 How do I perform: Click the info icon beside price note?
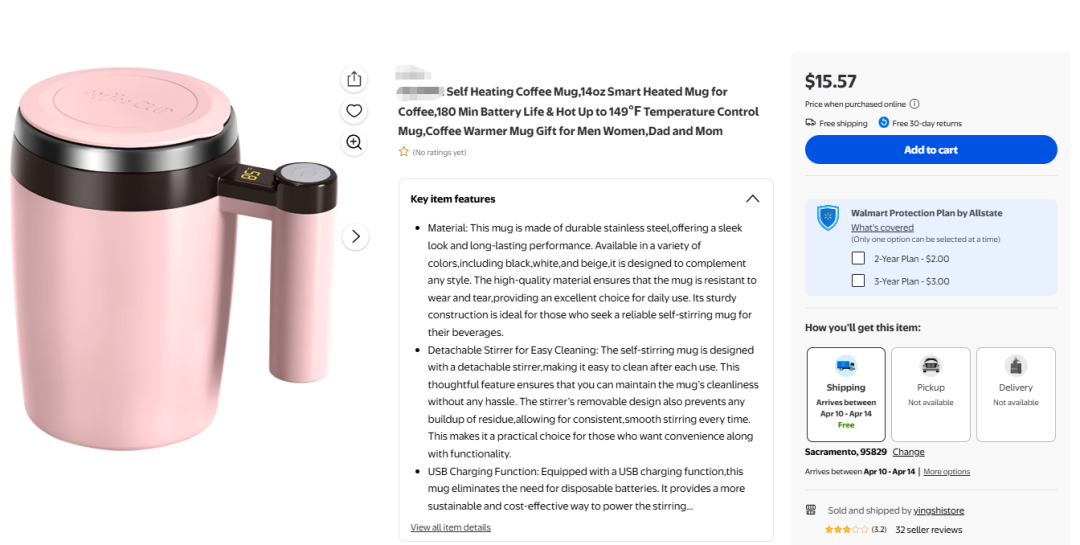(914, 104)
